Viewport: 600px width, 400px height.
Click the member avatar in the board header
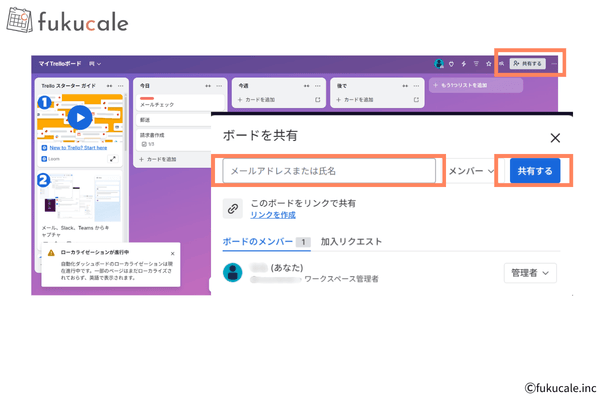coord(439,63)
